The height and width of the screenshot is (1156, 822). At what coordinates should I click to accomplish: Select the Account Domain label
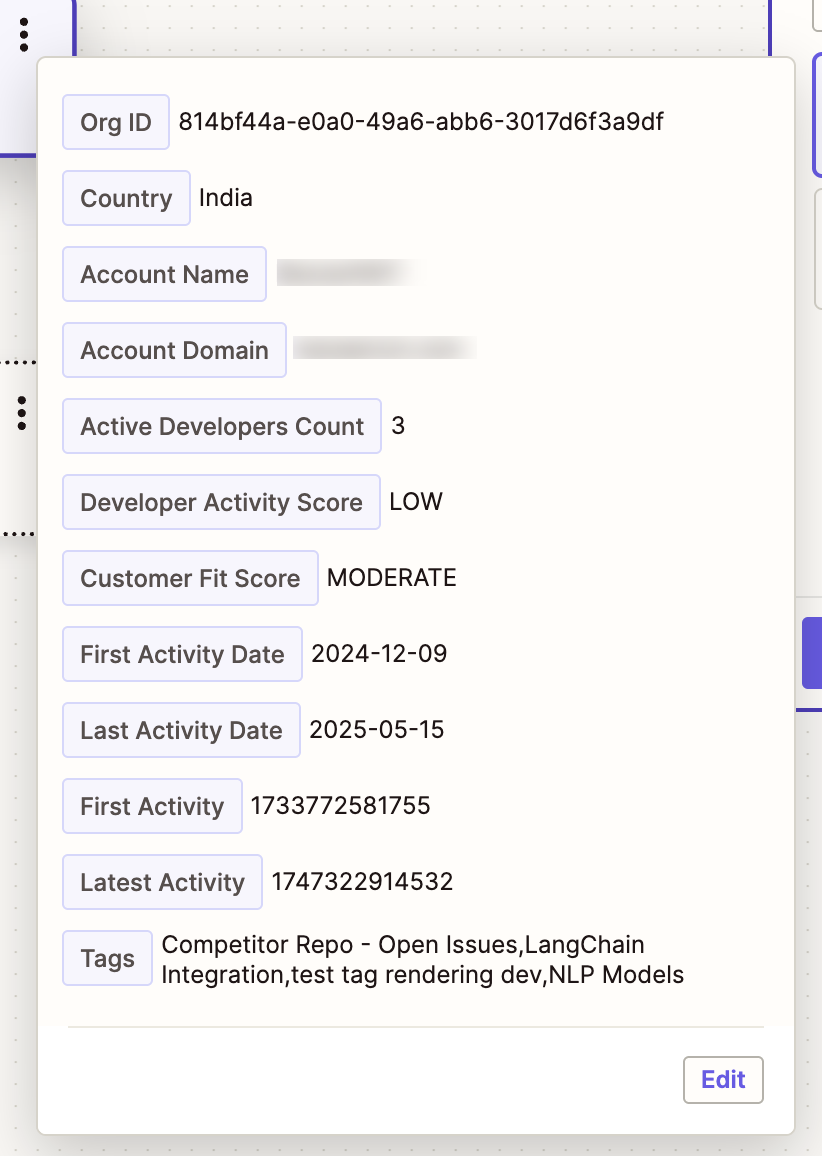pos(174,350)
